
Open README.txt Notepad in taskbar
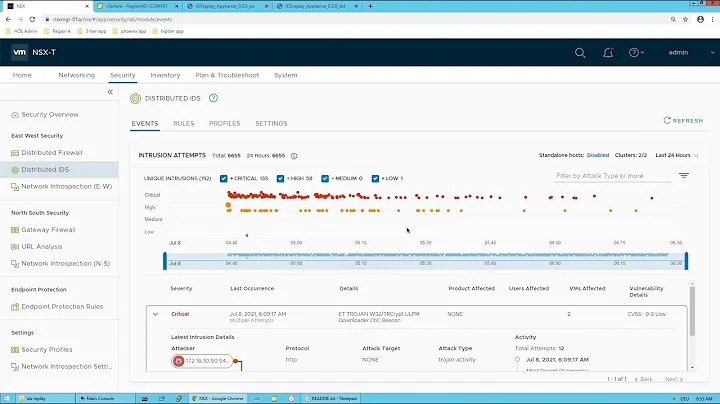click(x=331, y=398)
